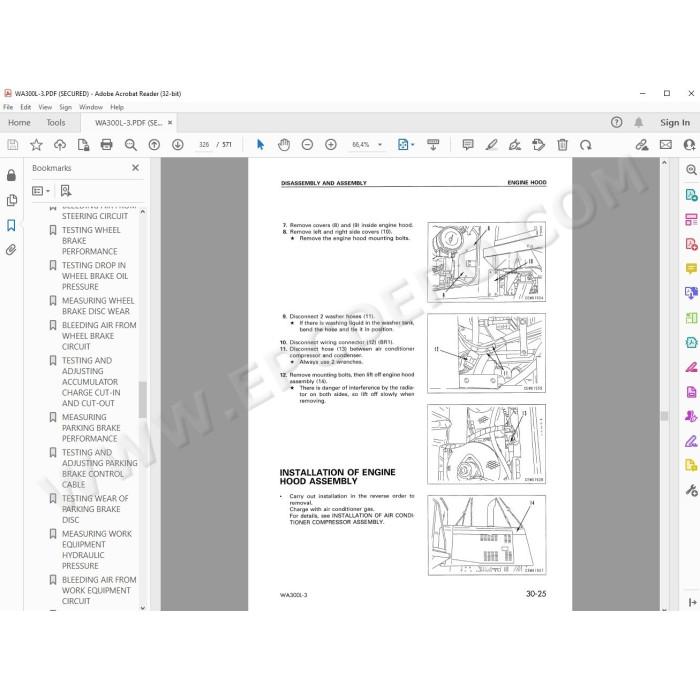
Task: Select the arrow selection tool
Action: click(x=260, y=145)
